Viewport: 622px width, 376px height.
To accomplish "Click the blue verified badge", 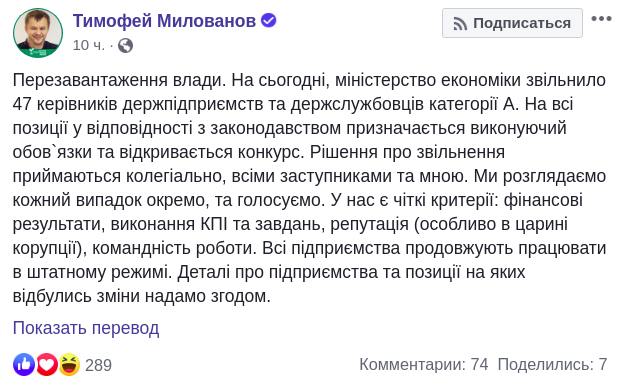I will click(x=269, y=20).
